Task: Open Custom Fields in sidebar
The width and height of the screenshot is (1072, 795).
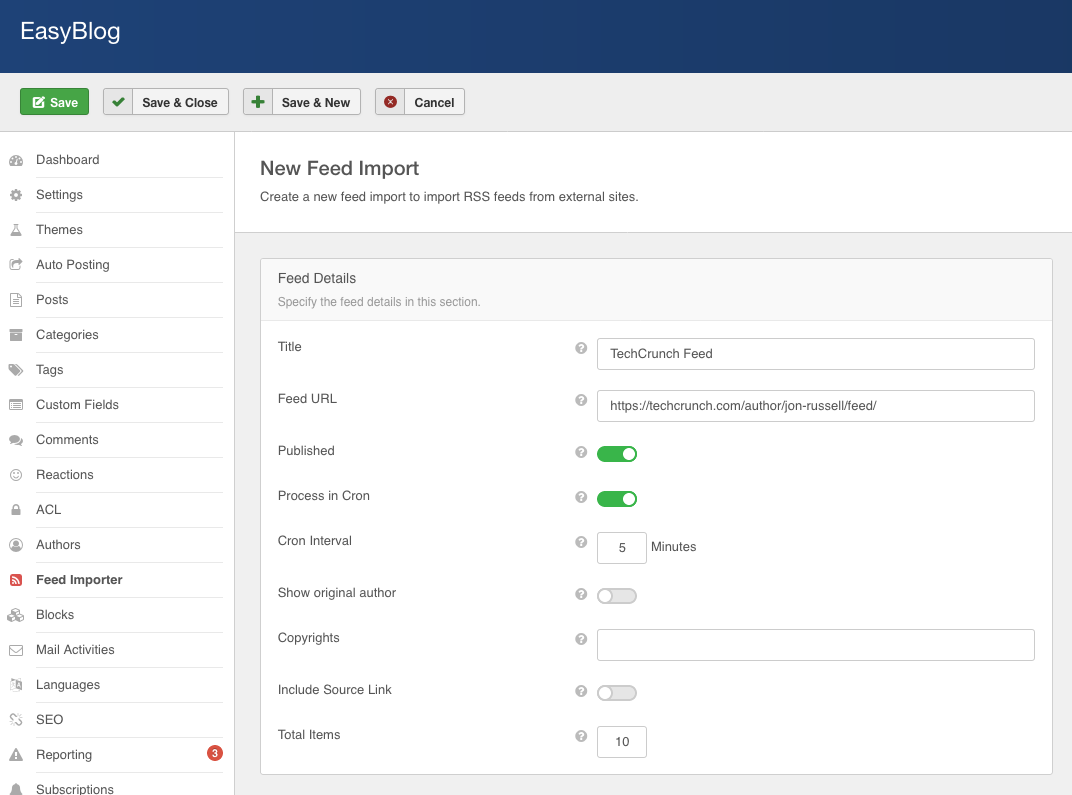Action: click(77, 405)
